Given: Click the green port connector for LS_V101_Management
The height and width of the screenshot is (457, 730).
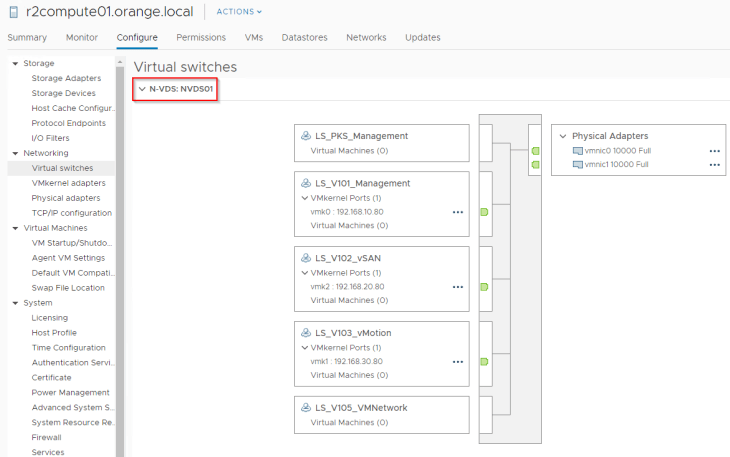Looking at the screenshot, I should click(484, 212).
